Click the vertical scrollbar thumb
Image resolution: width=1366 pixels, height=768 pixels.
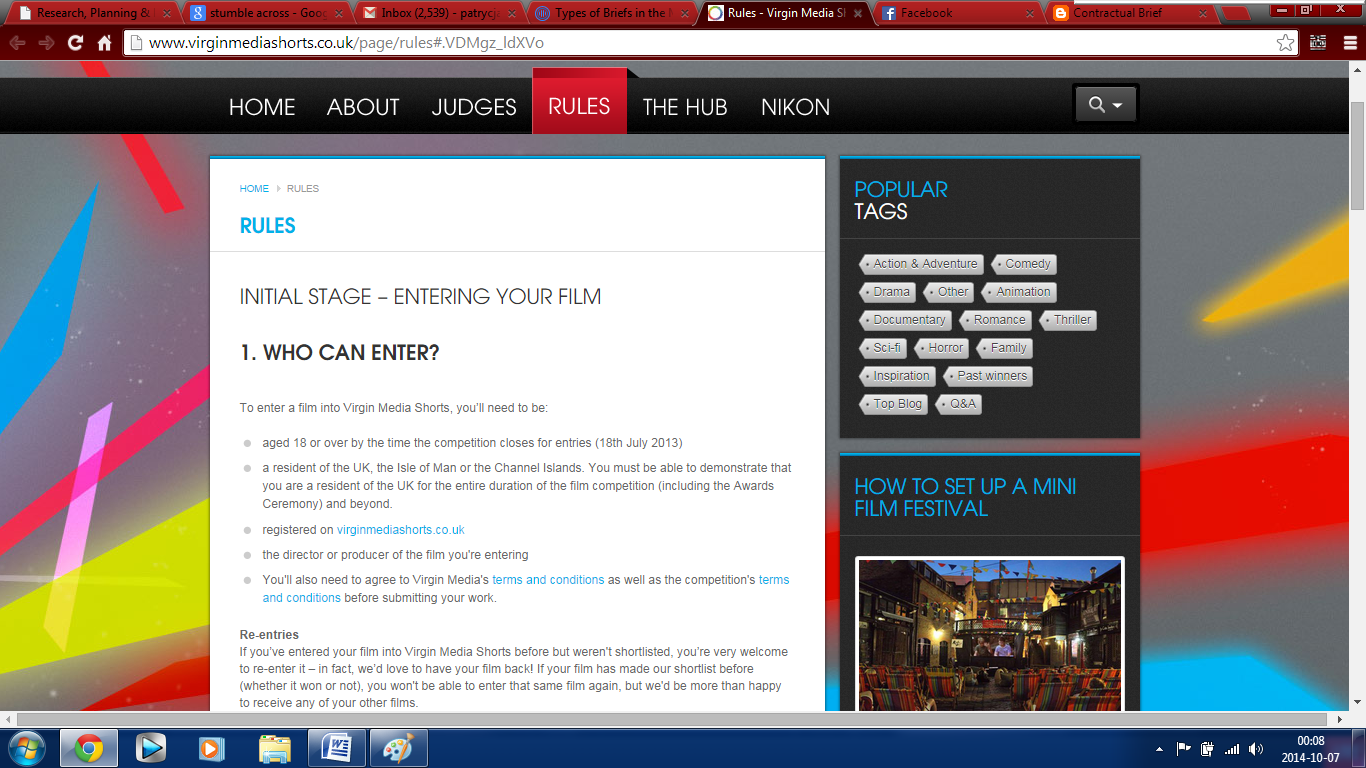click(x=1357, y=156)
